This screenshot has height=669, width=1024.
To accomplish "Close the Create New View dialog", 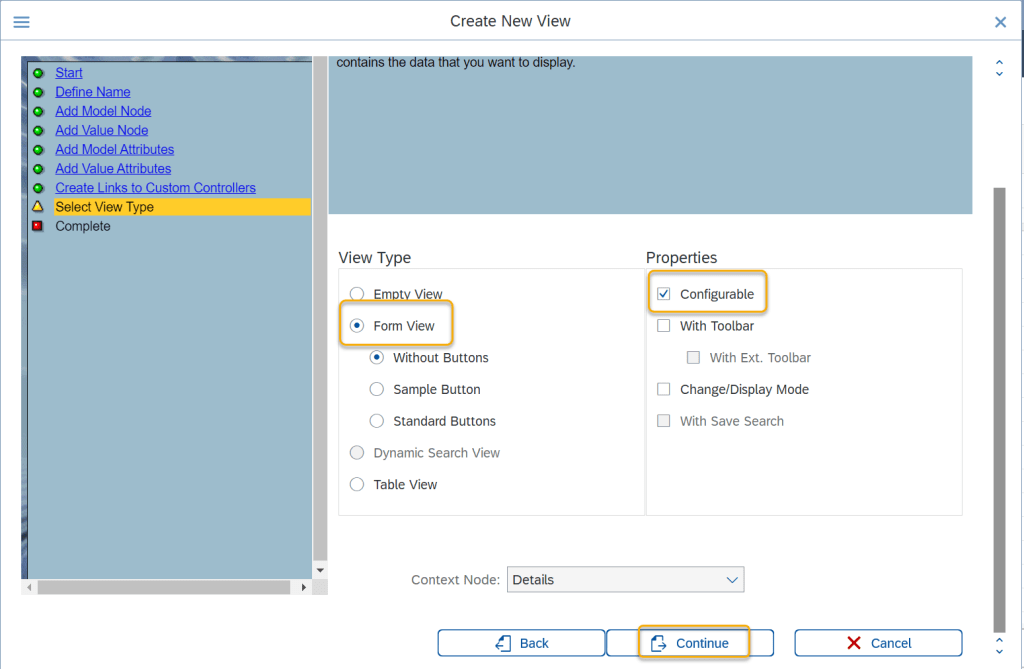I will coord(1000,22).
